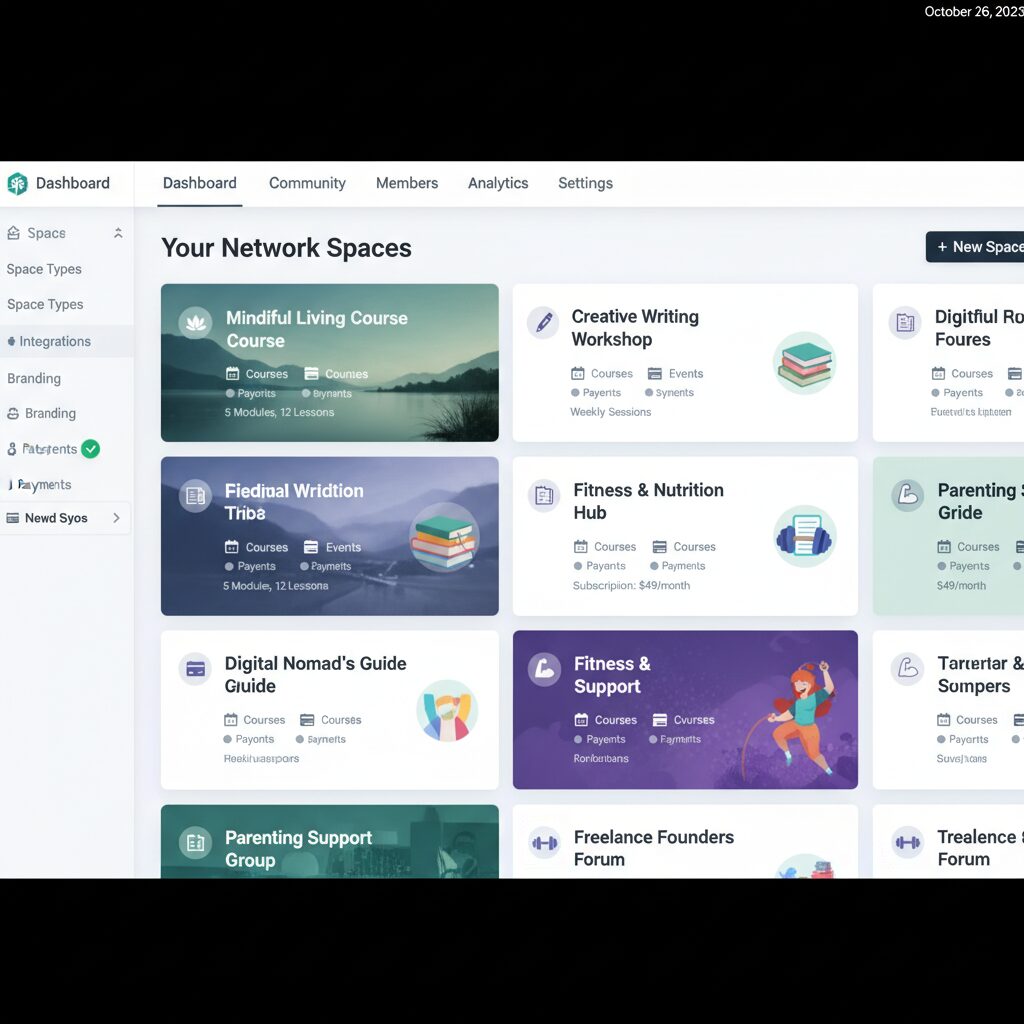Click the flexed arm icon on Fitness & Support
Viewport: 1024px width, 1024px height.
pos(544,668)
